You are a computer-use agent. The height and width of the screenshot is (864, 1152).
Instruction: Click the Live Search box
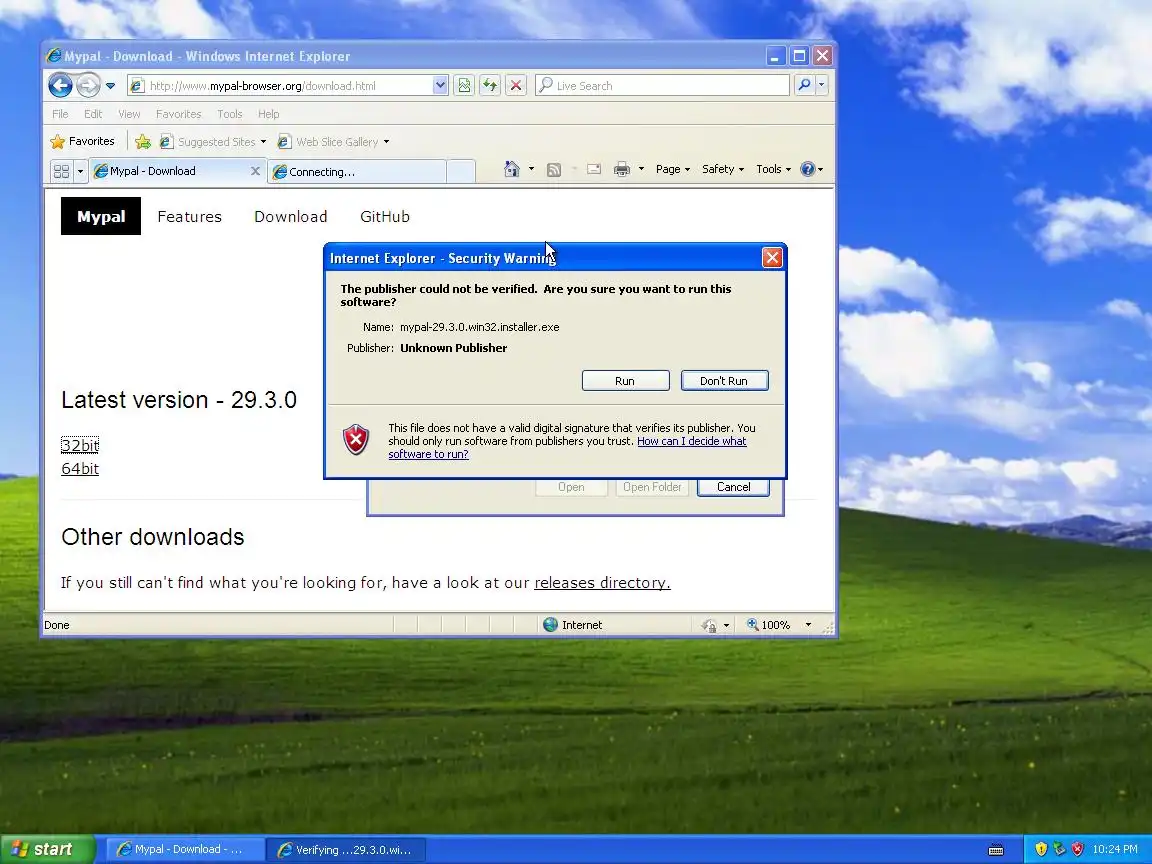[x=663, y=86]
